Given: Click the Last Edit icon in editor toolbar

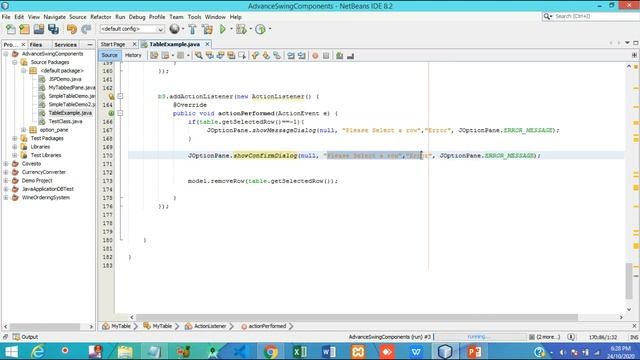Looking at the screenshot, I should (154, 56).
